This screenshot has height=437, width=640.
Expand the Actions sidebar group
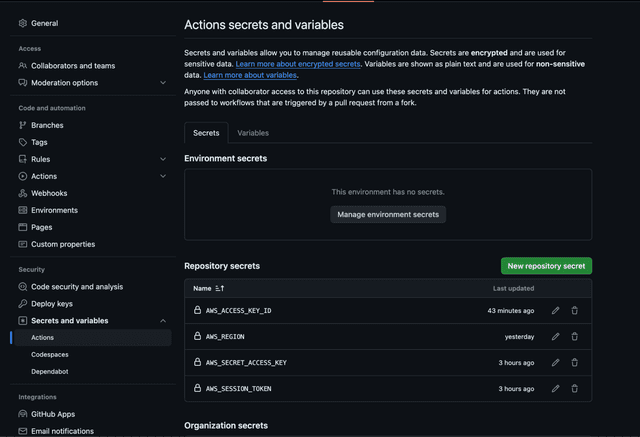[x=163, y=176]
